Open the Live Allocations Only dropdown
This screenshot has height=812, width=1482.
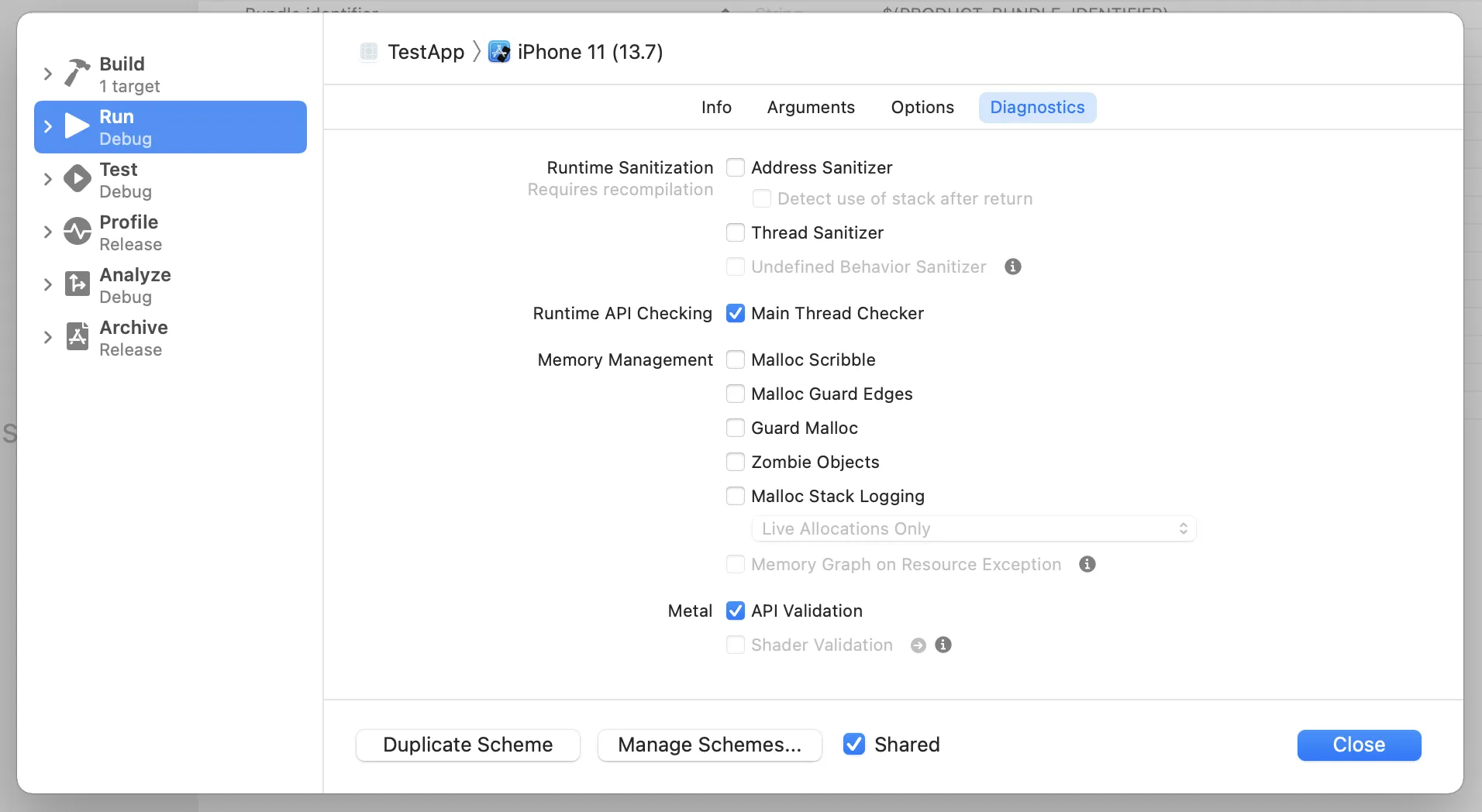[974, 528]
